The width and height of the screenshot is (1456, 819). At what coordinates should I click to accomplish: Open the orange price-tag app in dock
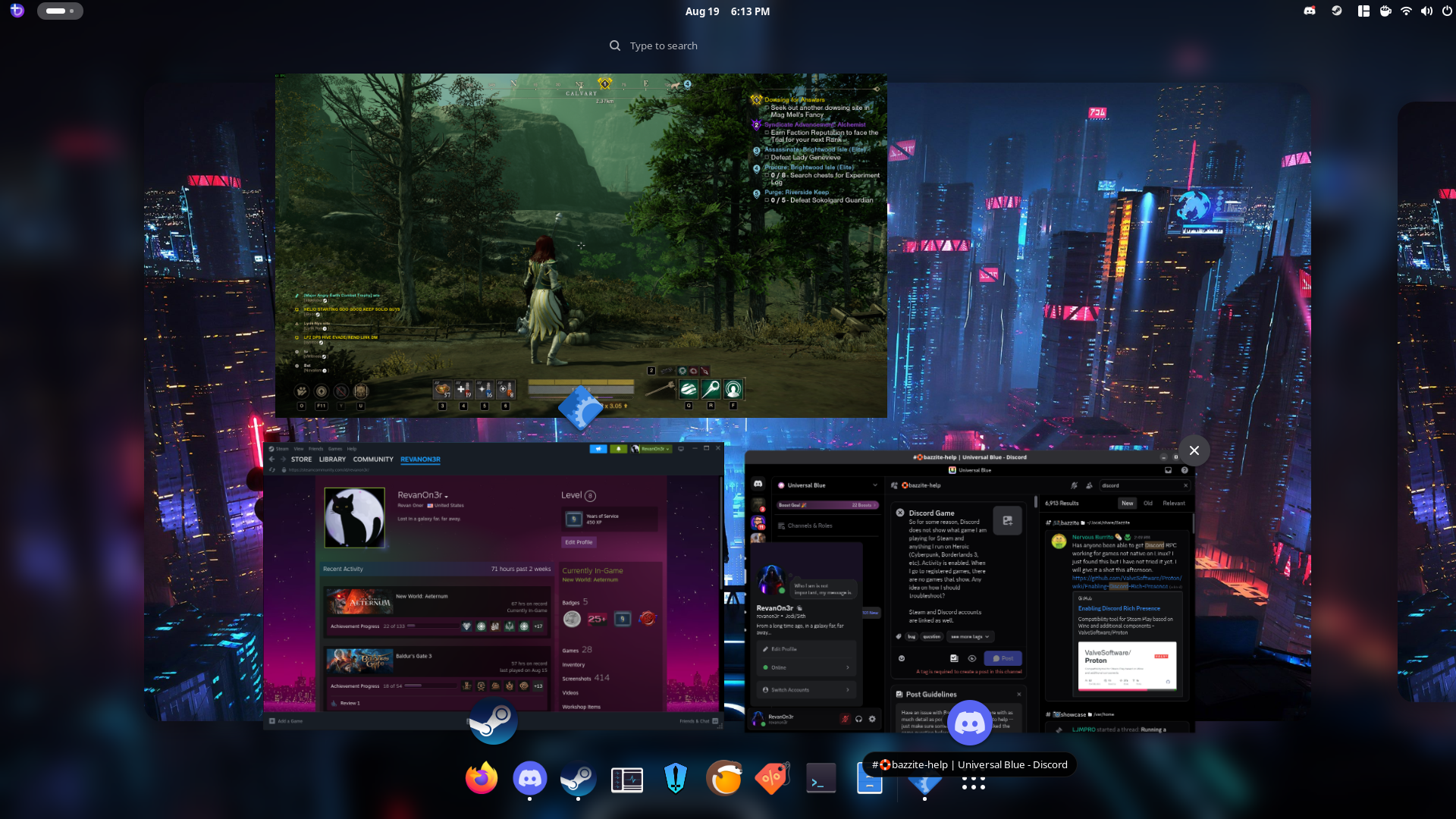[773, 779]
